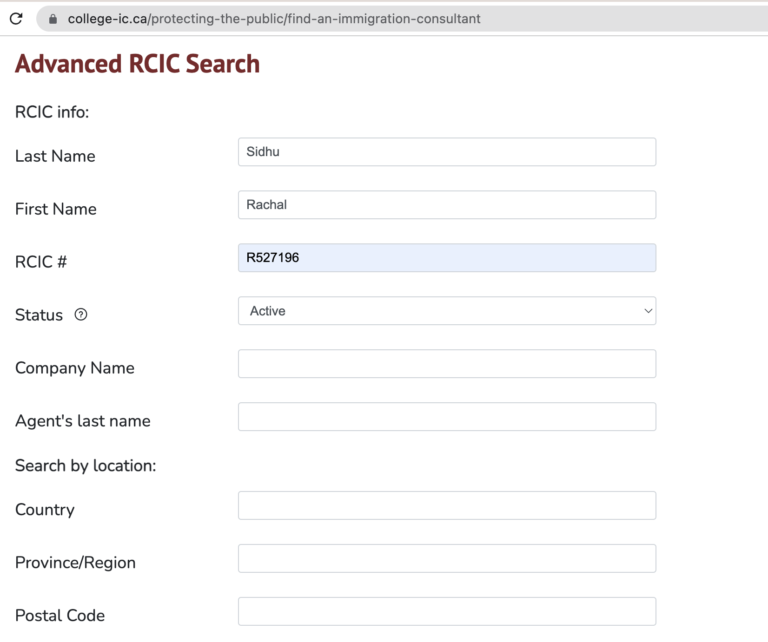
Task: Focus the Province/Region input box
Action: tap(446, 559)
